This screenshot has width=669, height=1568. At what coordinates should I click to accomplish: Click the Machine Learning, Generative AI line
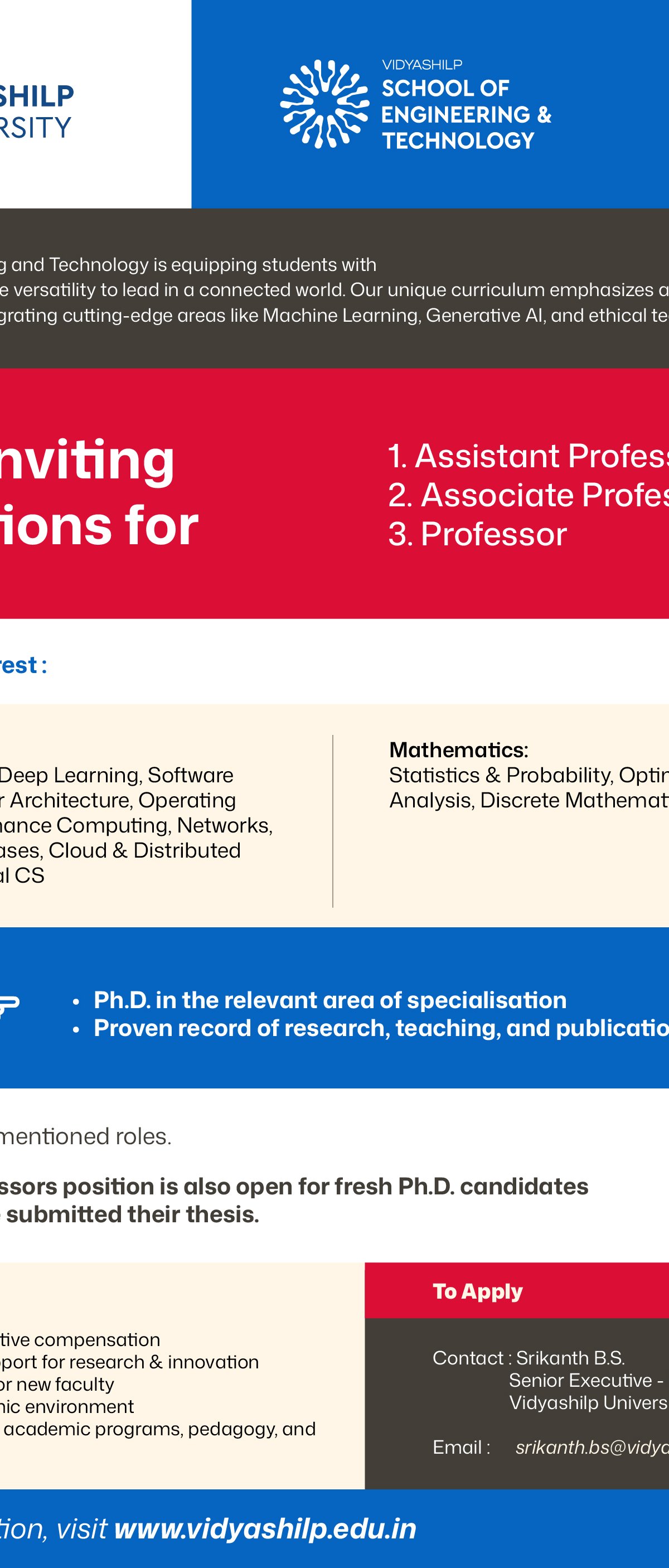pyautogui.click(x=333, y=315)
